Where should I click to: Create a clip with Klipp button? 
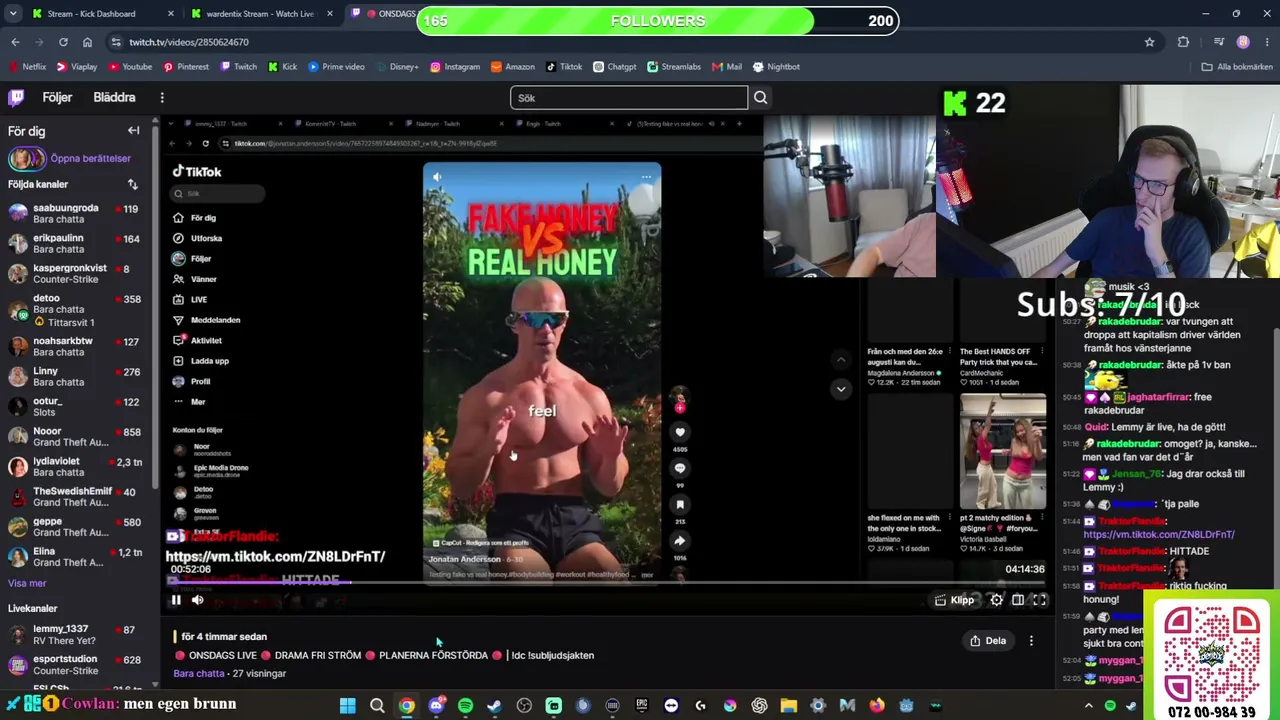coord(954,600)
